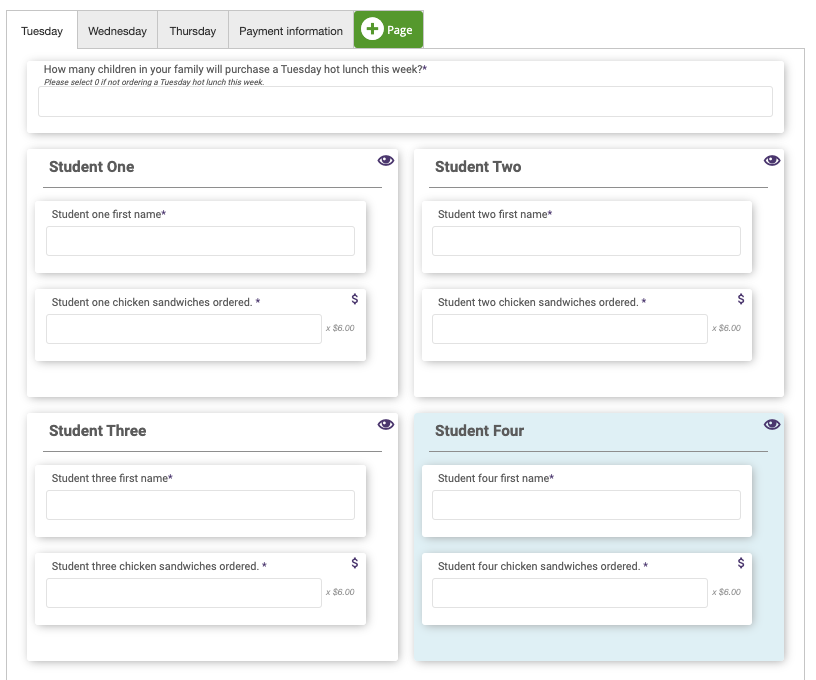Focus Student three chicken sandwiches ordered field
816x680 pixels.
pyautogui.click(x=184, y=593)
